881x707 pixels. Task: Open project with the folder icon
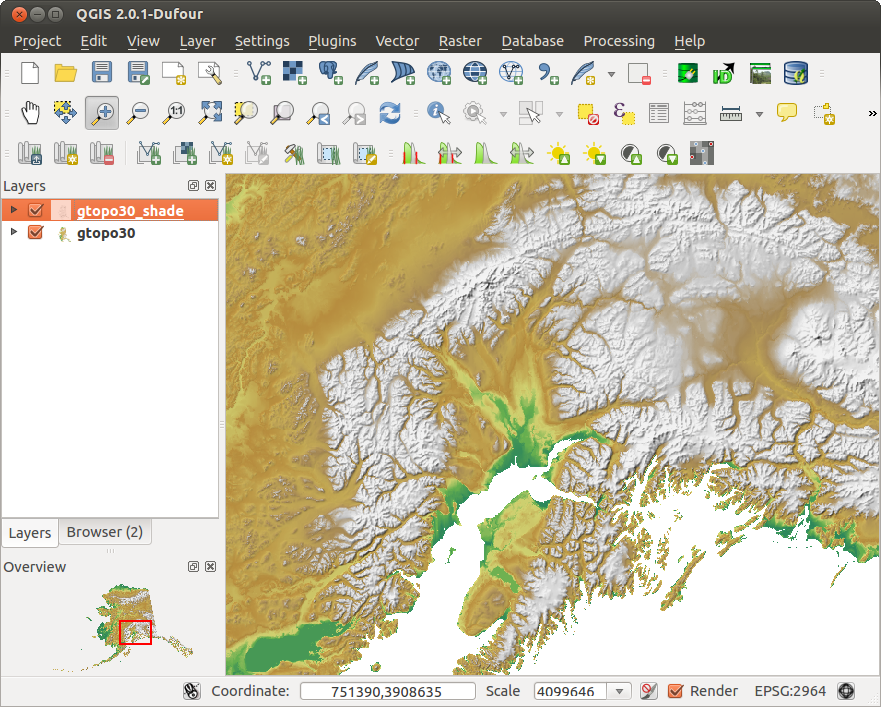pyautogui.click(x=66, y=72)
